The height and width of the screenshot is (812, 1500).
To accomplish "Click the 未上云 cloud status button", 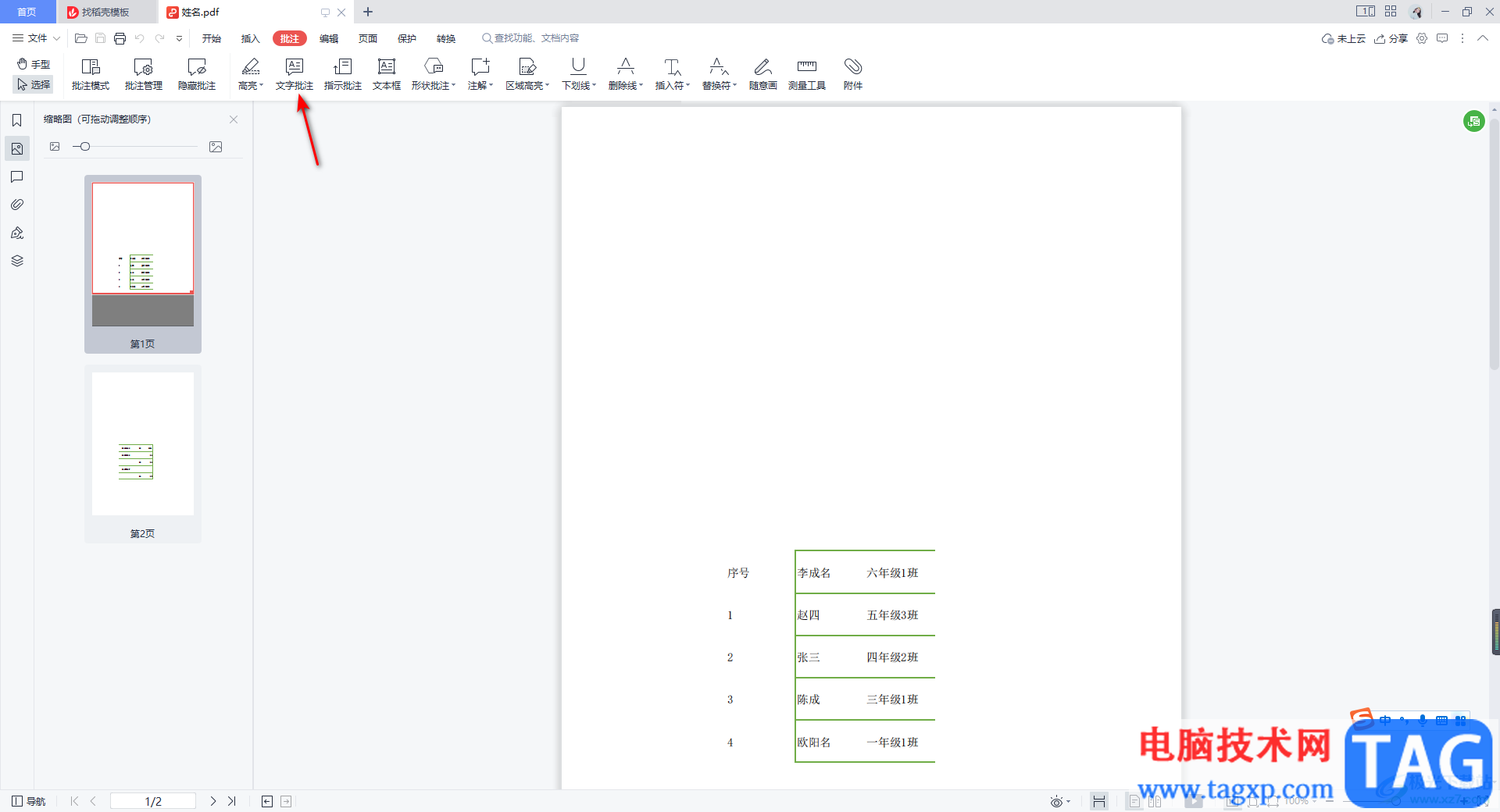I will (1344, 38).
